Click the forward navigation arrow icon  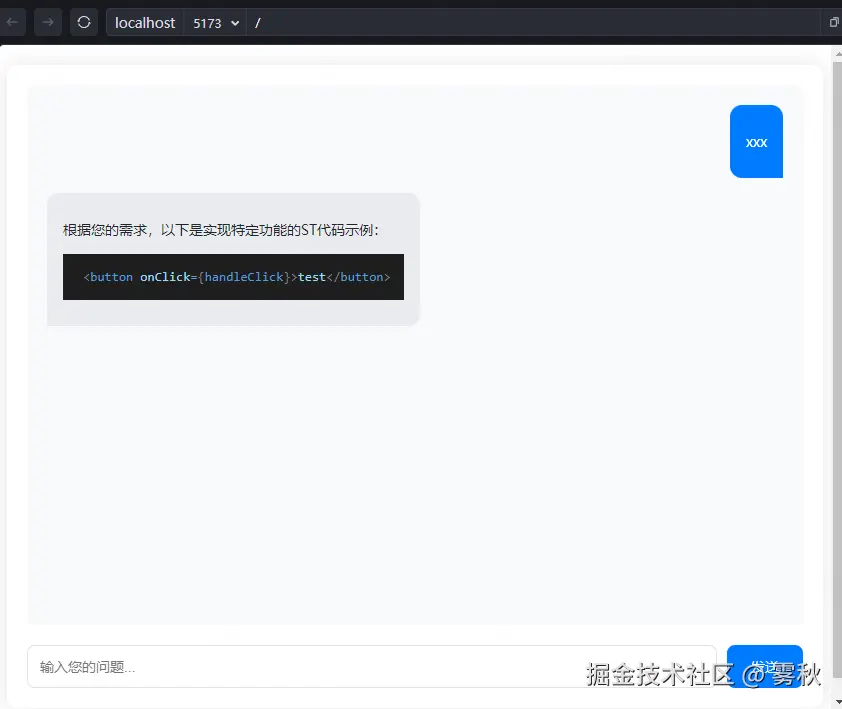[47, 22]
